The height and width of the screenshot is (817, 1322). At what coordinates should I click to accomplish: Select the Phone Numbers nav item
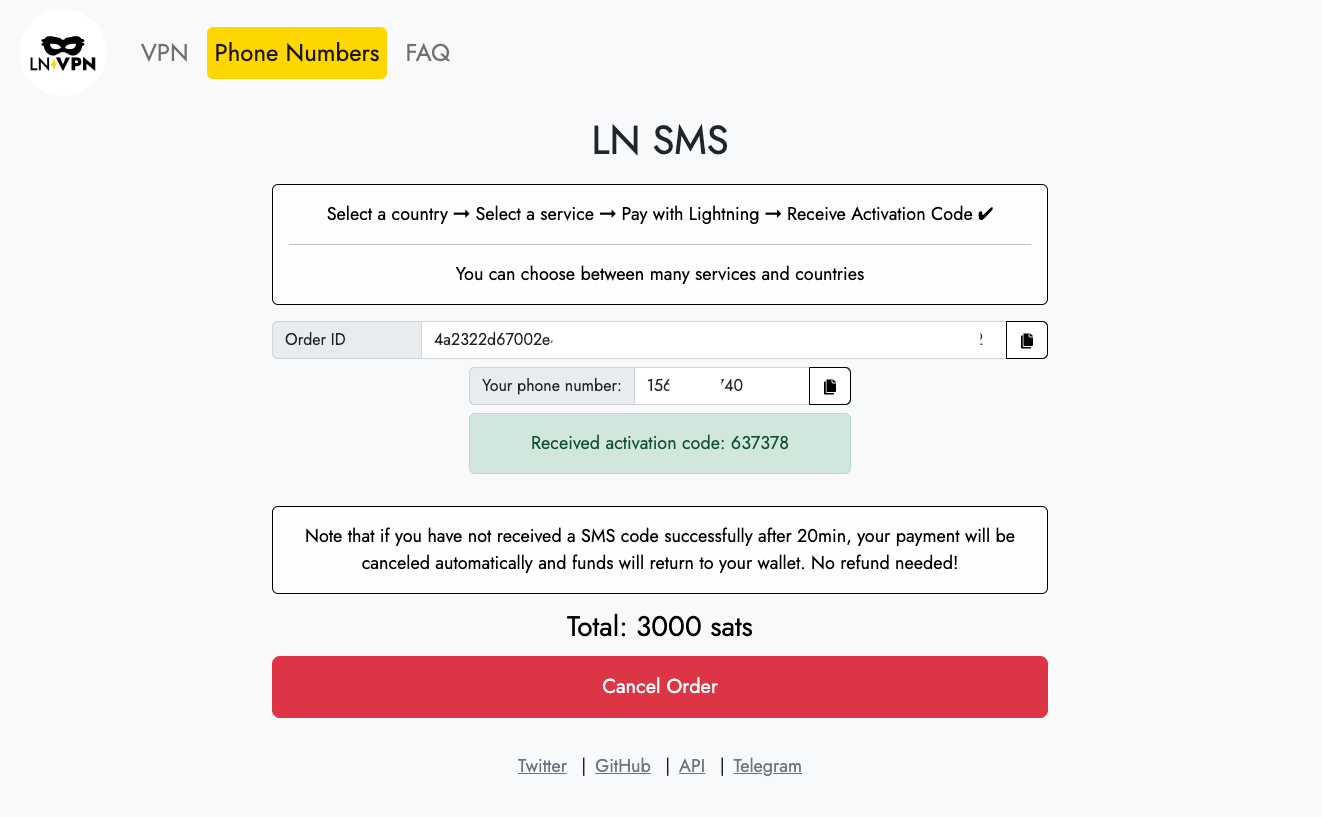click(x=297, y=53)
